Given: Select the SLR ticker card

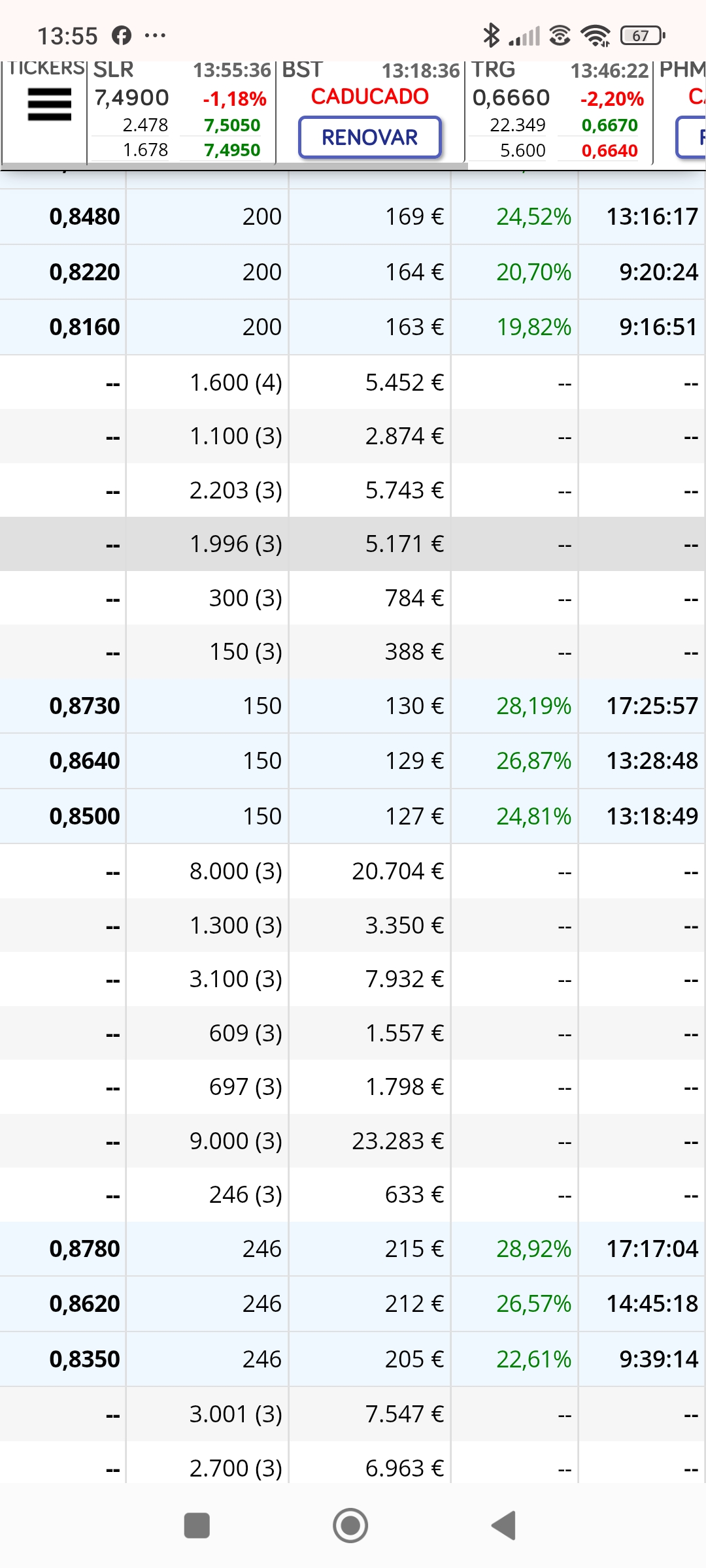Looking at the screenshot, I should point(181,111).
